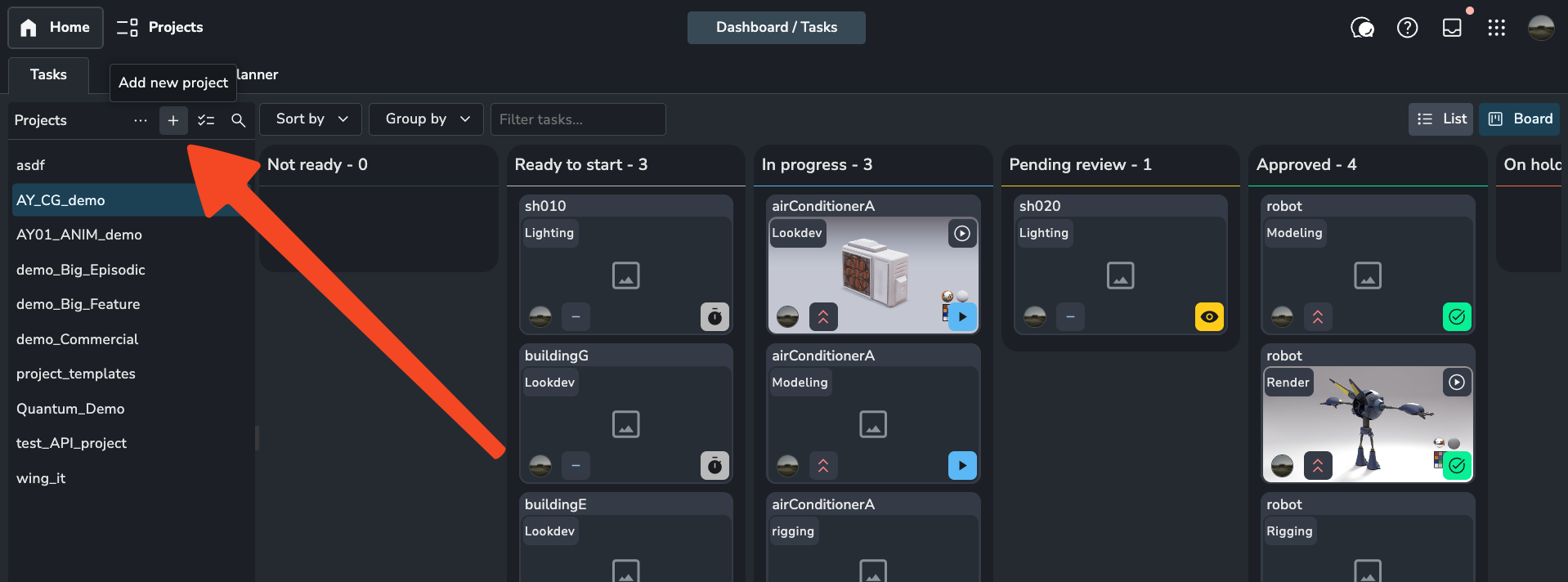Click priority chevrons on airConditionerA Modeling card

(x=823, y=465)
